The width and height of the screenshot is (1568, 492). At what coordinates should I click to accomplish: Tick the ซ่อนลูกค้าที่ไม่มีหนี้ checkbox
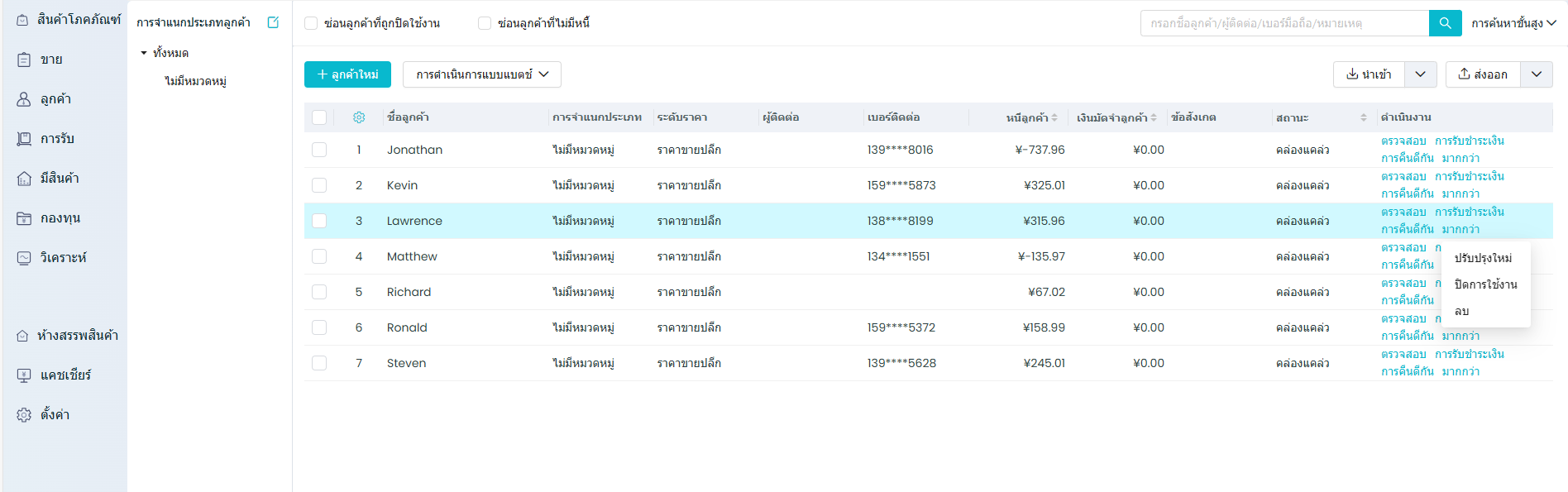pyautogui.click(x=485, y=23)
